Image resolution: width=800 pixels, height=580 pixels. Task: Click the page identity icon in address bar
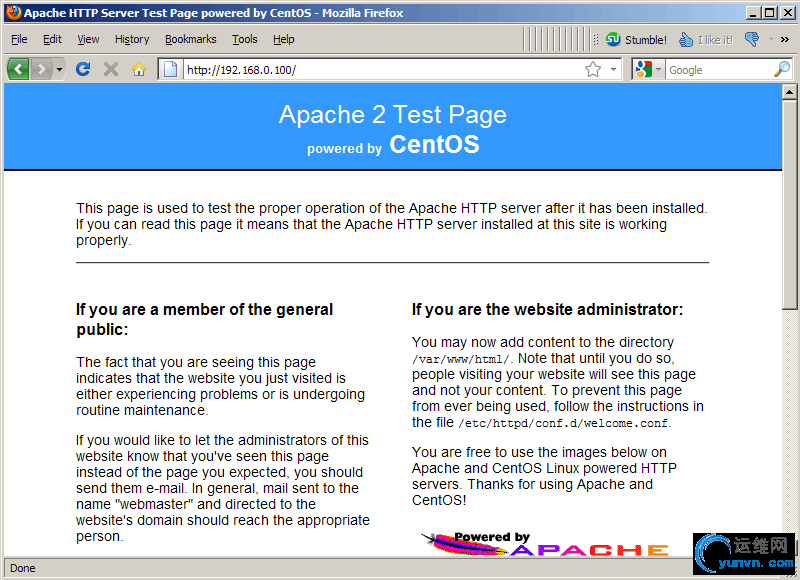[x=170, y=69]
